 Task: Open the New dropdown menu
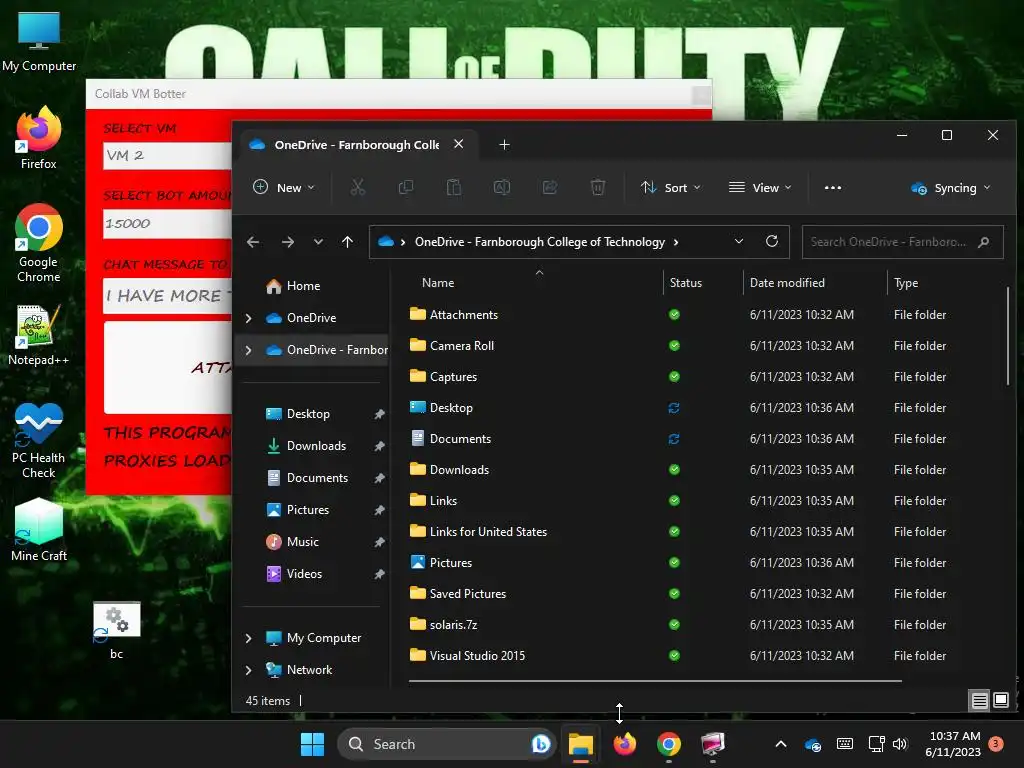283,187
